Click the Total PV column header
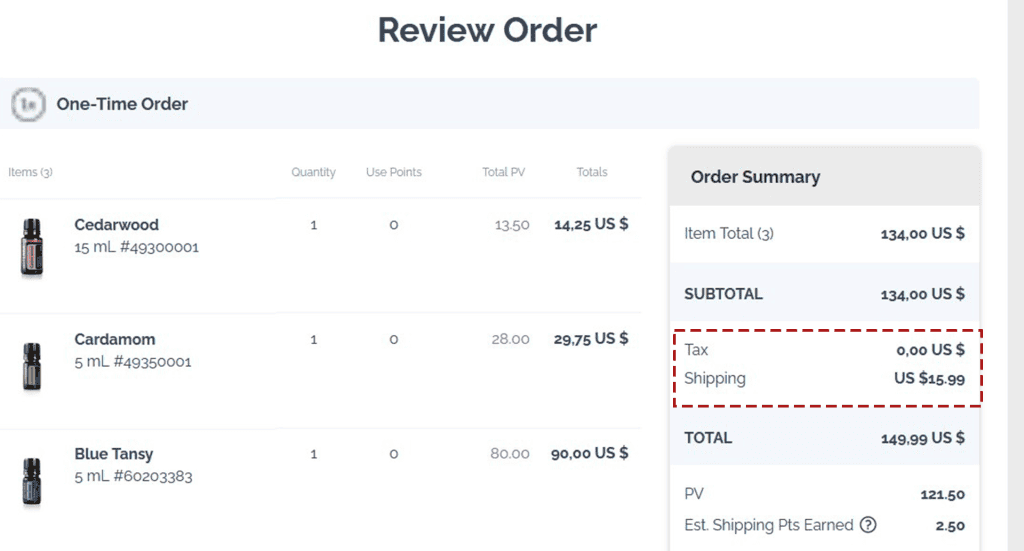Image resolution: width=1024 pixels, height=551 pixels. (503, 172)
